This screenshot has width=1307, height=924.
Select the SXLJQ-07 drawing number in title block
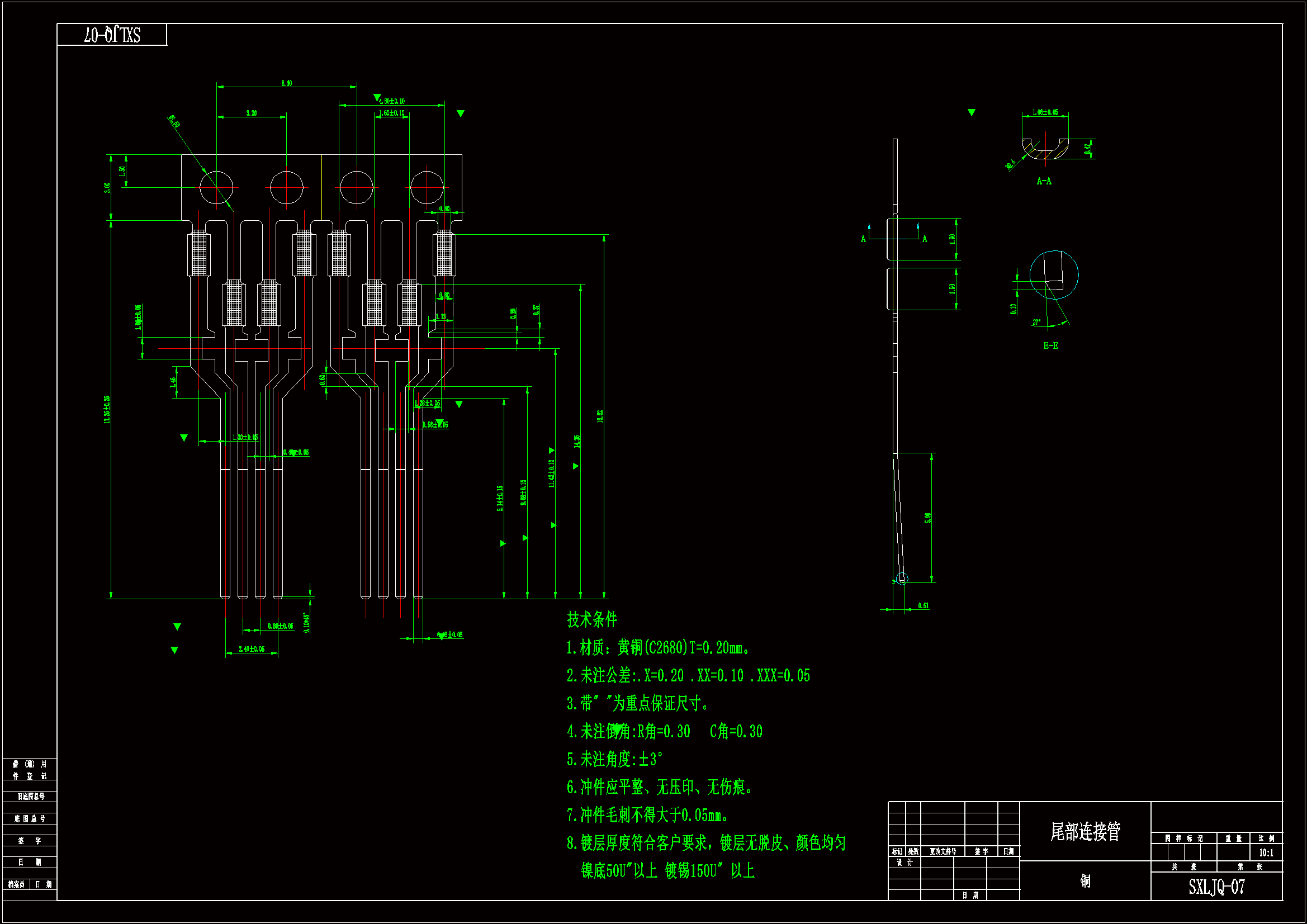[1216, 887]
